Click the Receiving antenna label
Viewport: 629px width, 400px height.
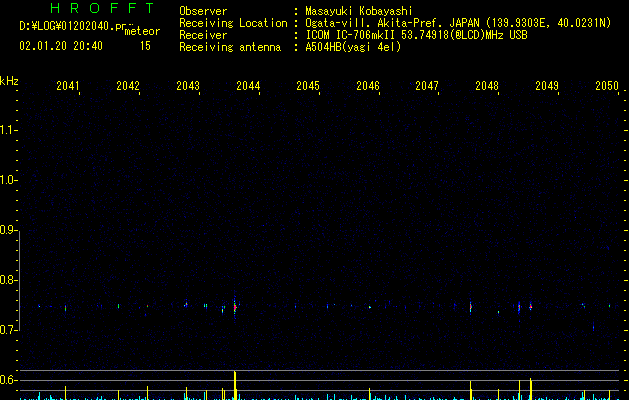[x=230, y=47]
